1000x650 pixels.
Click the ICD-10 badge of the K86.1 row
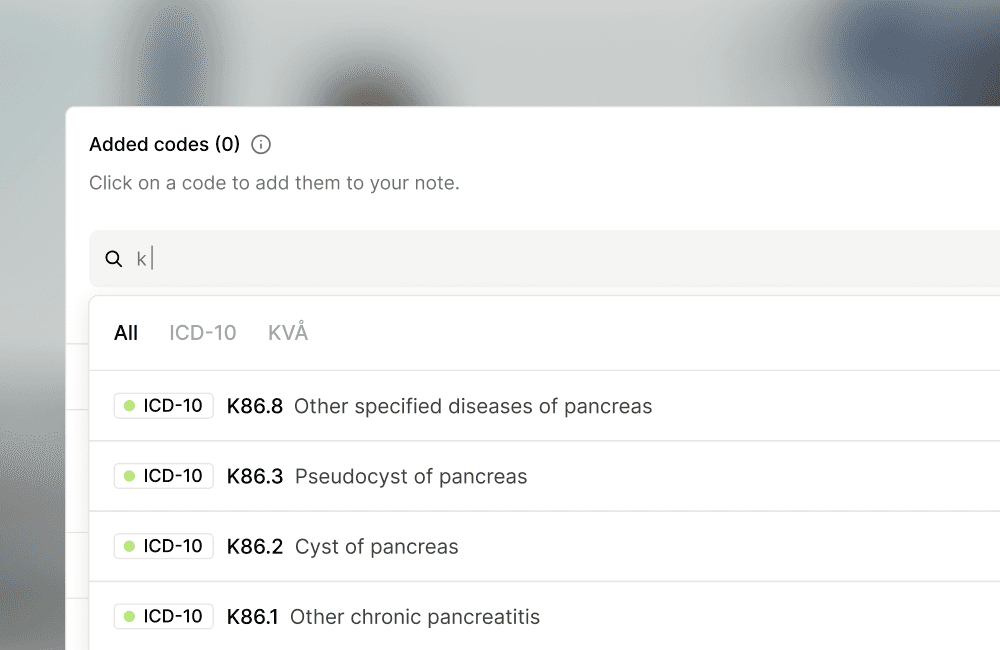click(x=164, y=616)
